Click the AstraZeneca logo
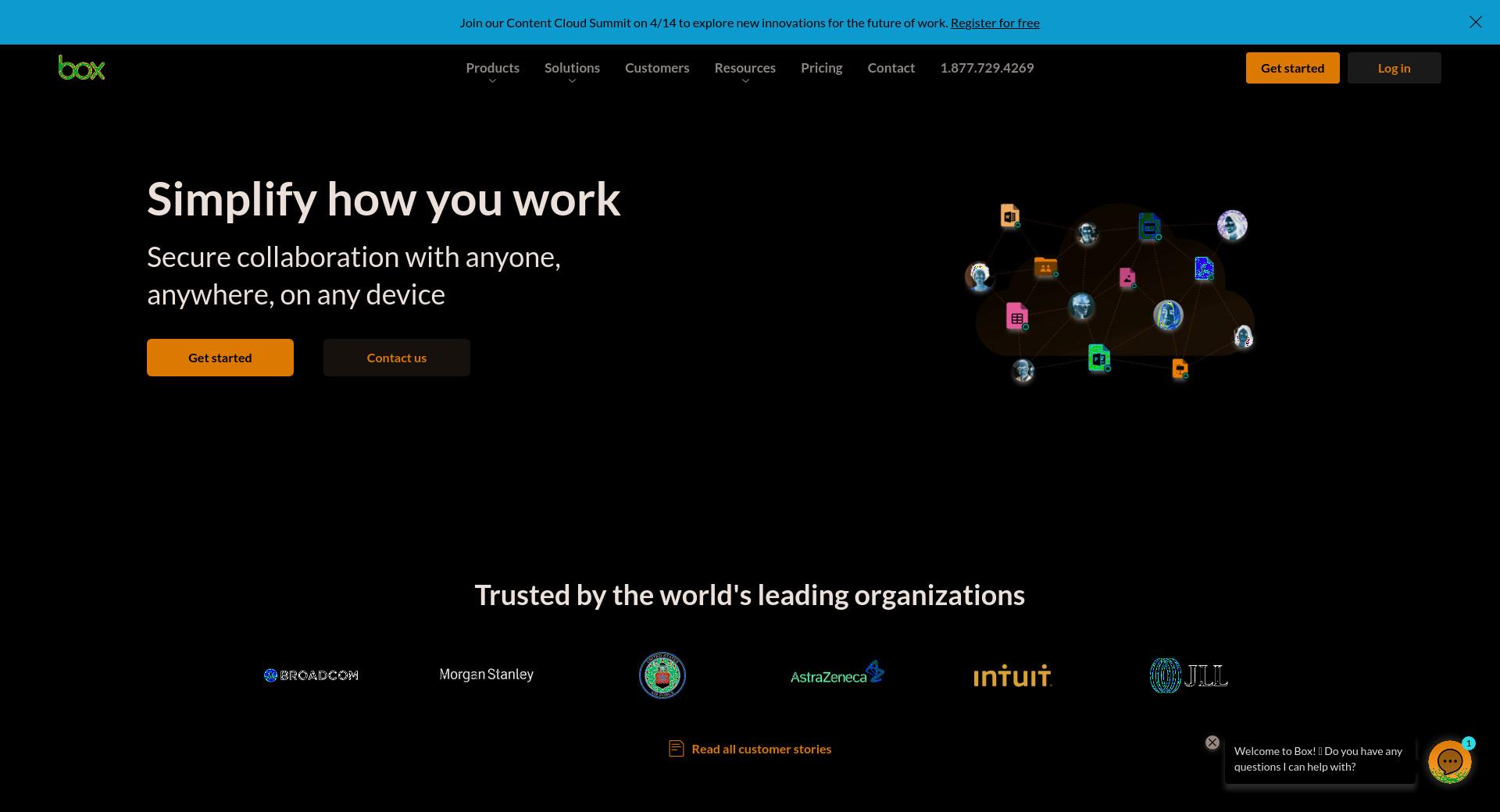The image size is (1500, 812). tap(837, 673)
